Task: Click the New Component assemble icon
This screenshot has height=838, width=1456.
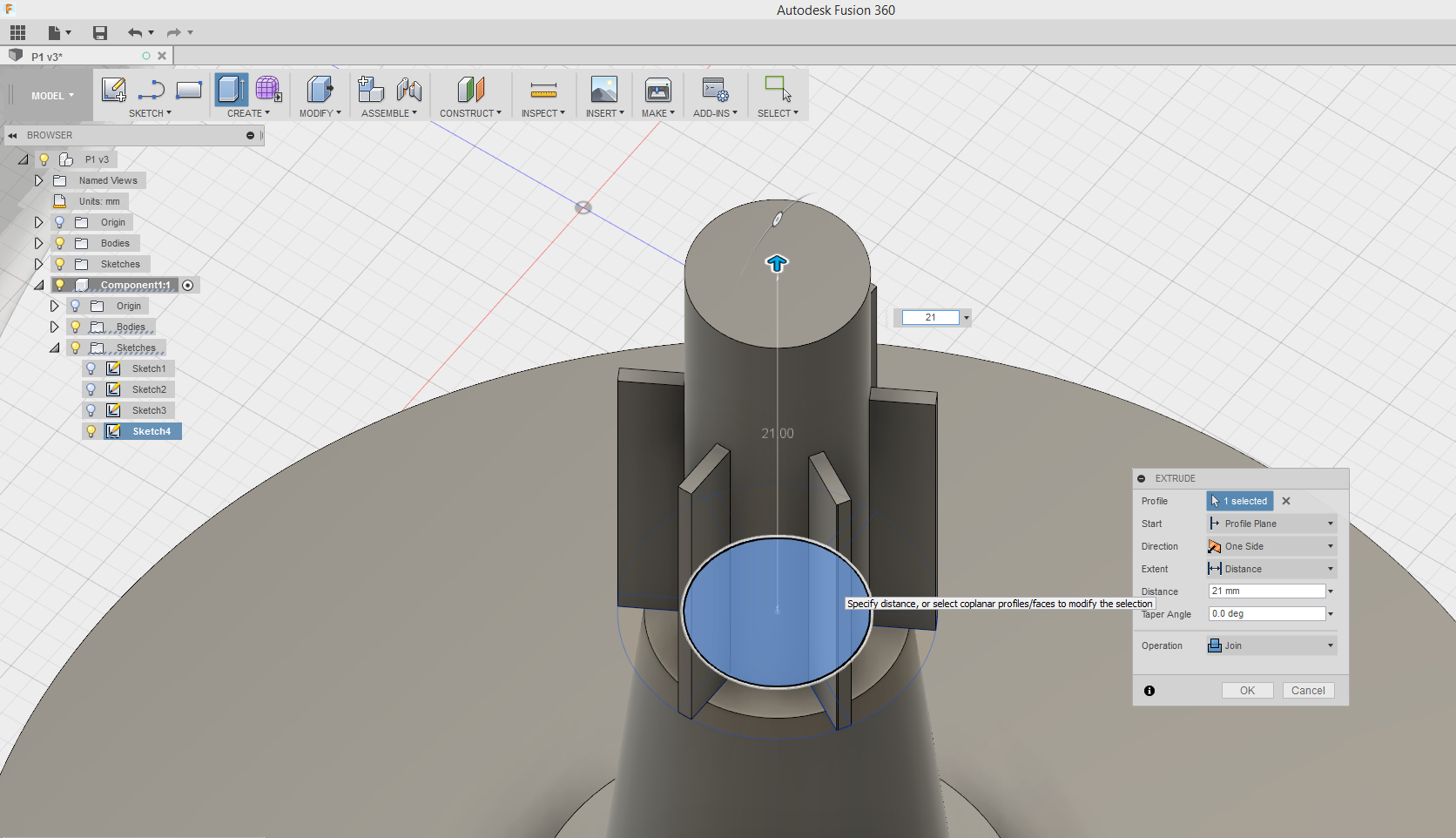Action: [371, 89]
